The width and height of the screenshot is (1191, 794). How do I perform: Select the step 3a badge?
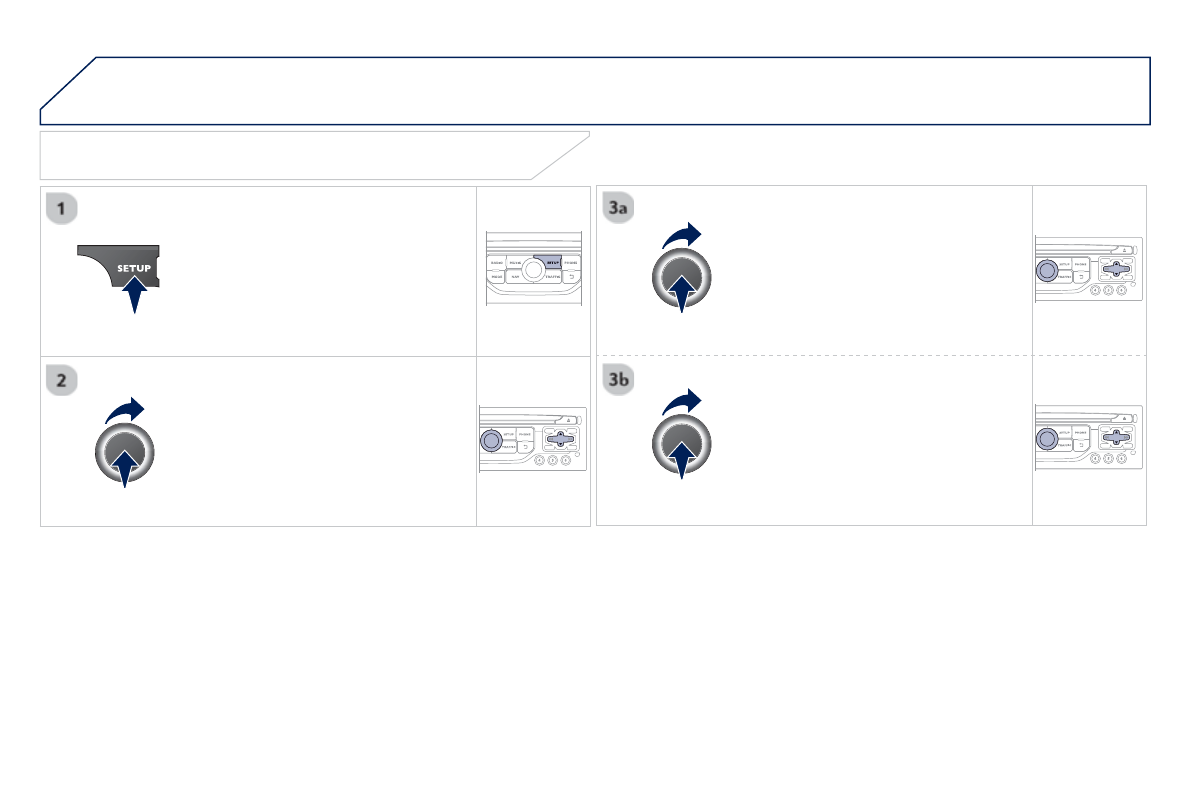click(618, 207)
